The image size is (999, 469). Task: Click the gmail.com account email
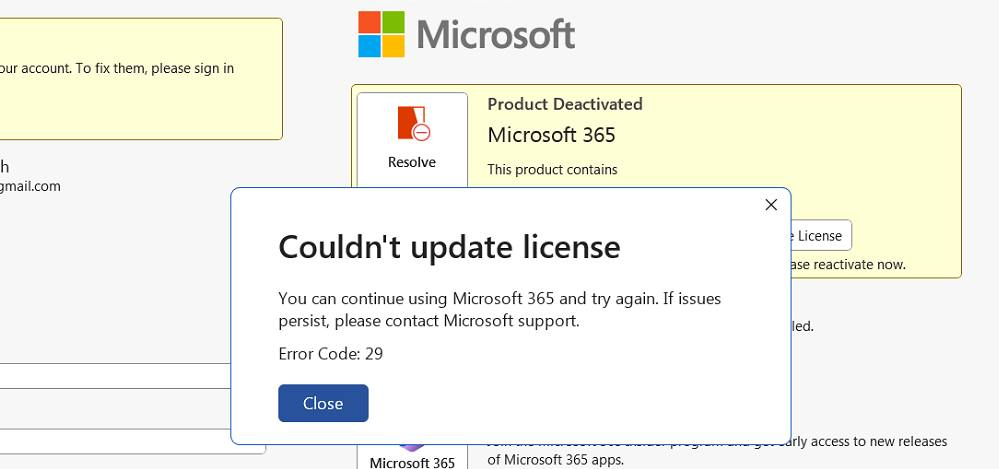click(x=30, y=186)
